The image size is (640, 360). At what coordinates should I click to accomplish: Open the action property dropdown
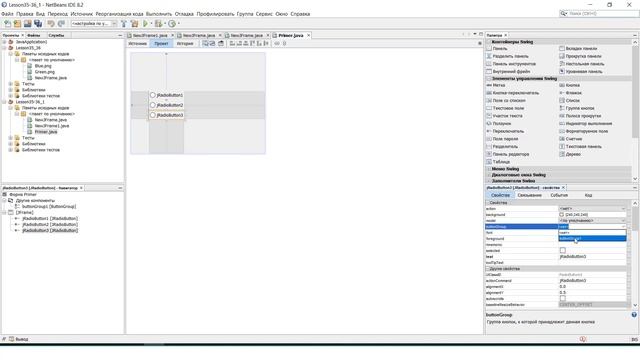click(623, 209)
